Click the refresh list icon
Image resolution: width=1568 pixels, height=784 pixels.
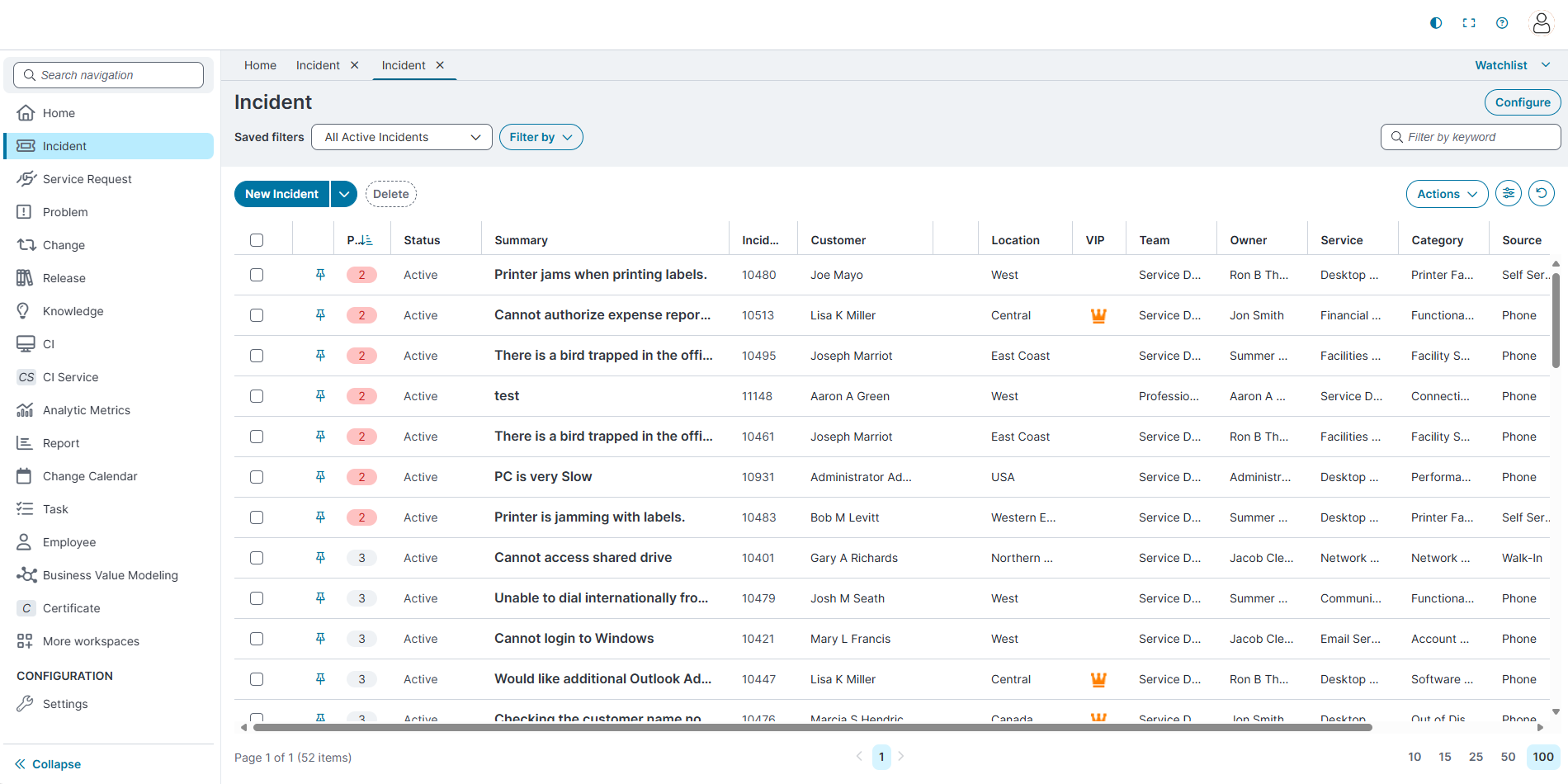tap(1541, 194)
